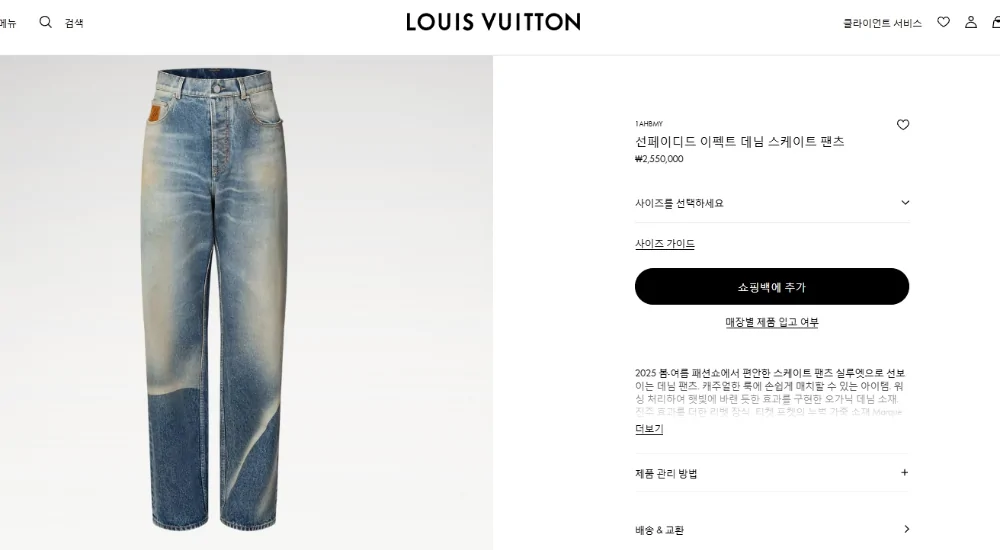Screen dimensions: 1000x550
Task: Open the wishlist heart icon in header
Action: 943,22
